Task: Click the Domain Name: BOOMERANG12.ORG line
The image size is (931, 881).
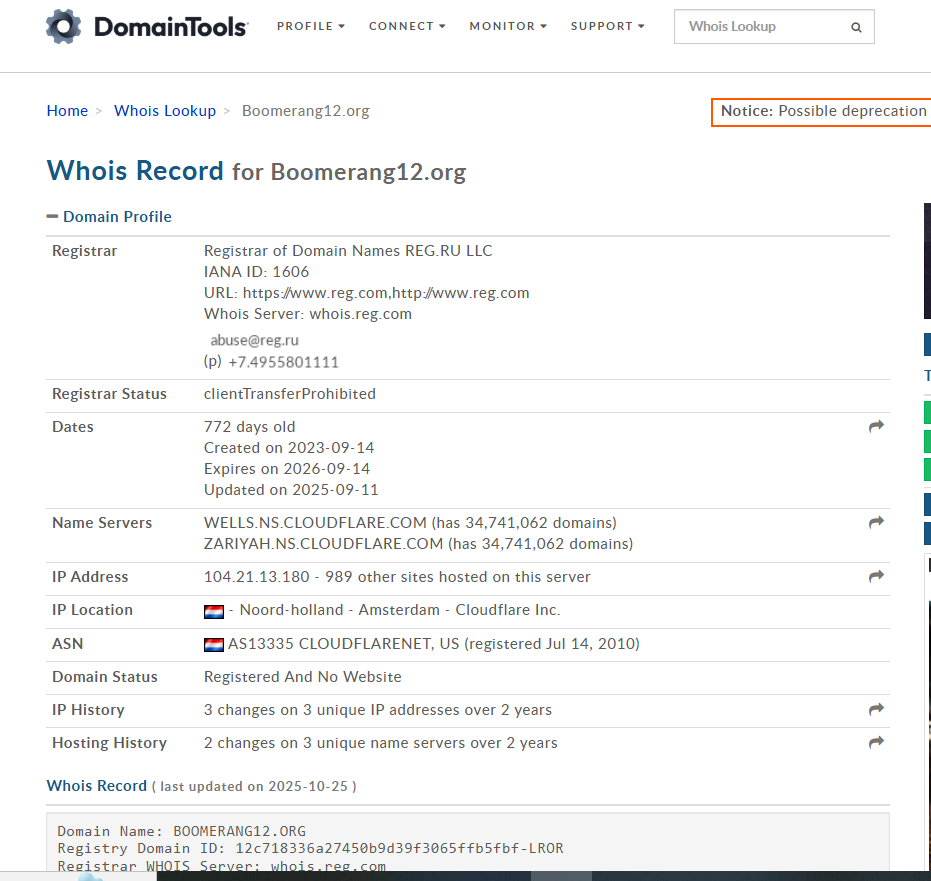Action: click(x=182, y=831)
